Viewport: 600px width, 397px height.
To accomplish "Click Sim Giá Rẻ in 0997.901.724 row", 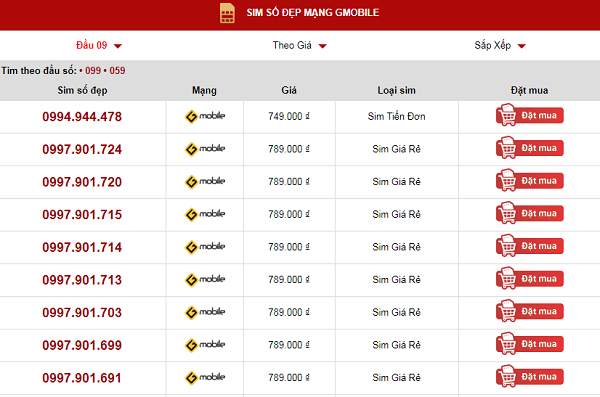I will [x=396, y=149].
